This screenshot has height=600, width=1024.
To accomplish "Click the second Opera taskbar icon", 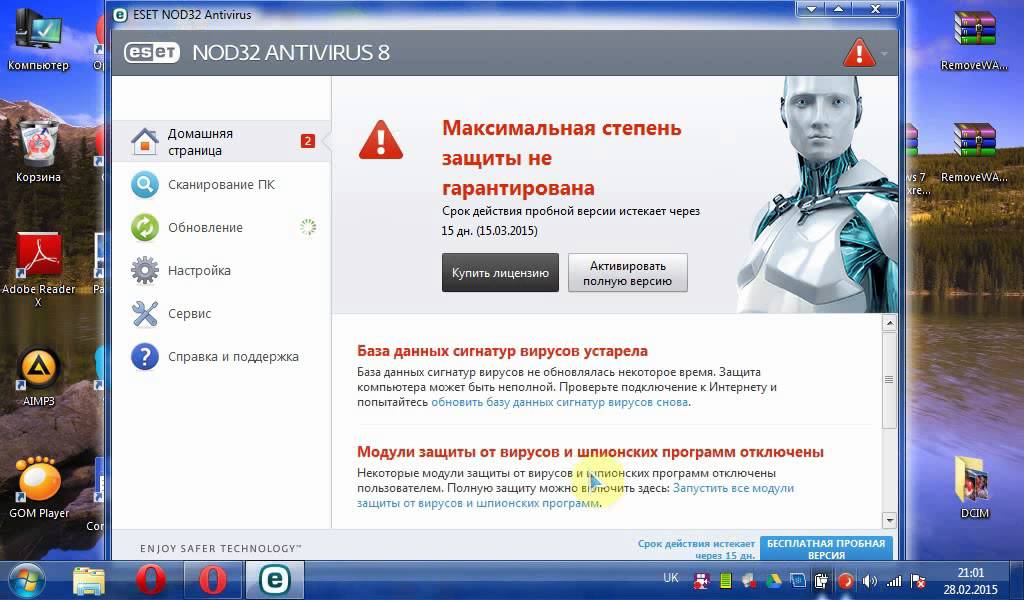I will [212, 580].
